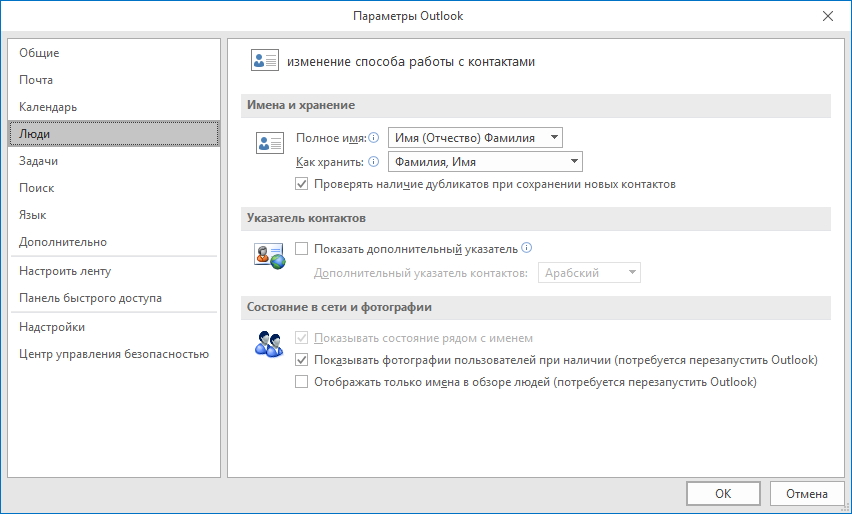Click the info icon next to Как хранить

coord(373,161)
